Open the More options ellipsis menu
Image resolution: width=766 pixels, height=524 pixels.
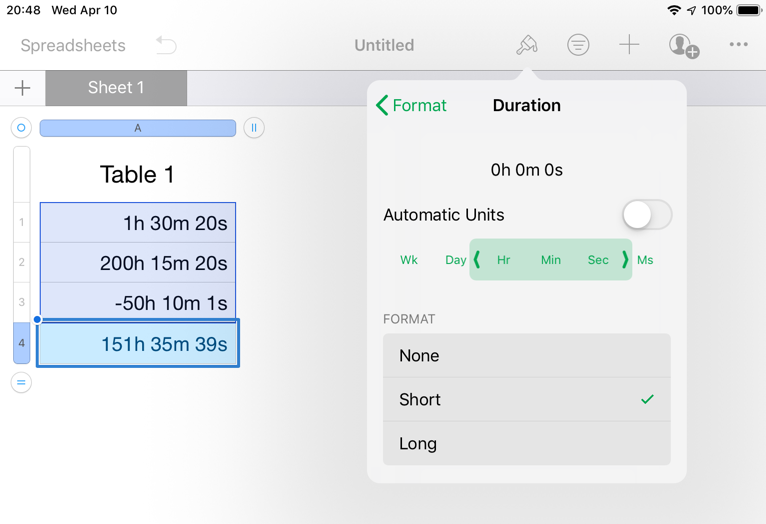(x=739, y=45)
